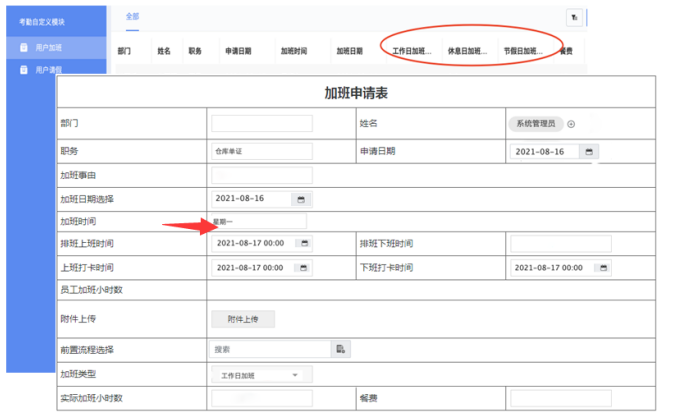Screen dimensions: 678x418
Task: Open the 加班类型 dropdown
Action: pos(262,375)
